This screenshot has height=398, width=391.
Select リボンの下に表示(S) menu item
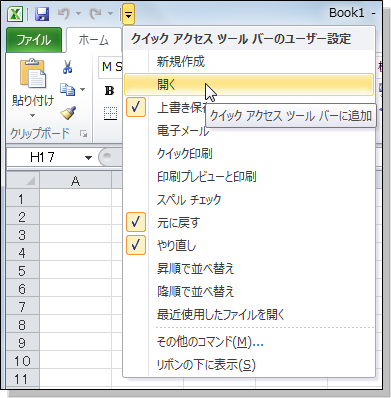click(249, 365)
